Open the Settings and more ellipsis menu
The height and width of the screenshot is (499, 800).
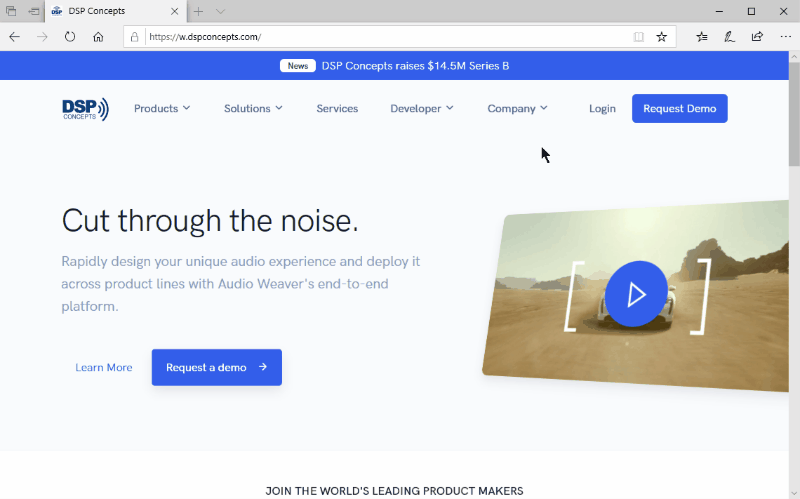pos(784,36)
